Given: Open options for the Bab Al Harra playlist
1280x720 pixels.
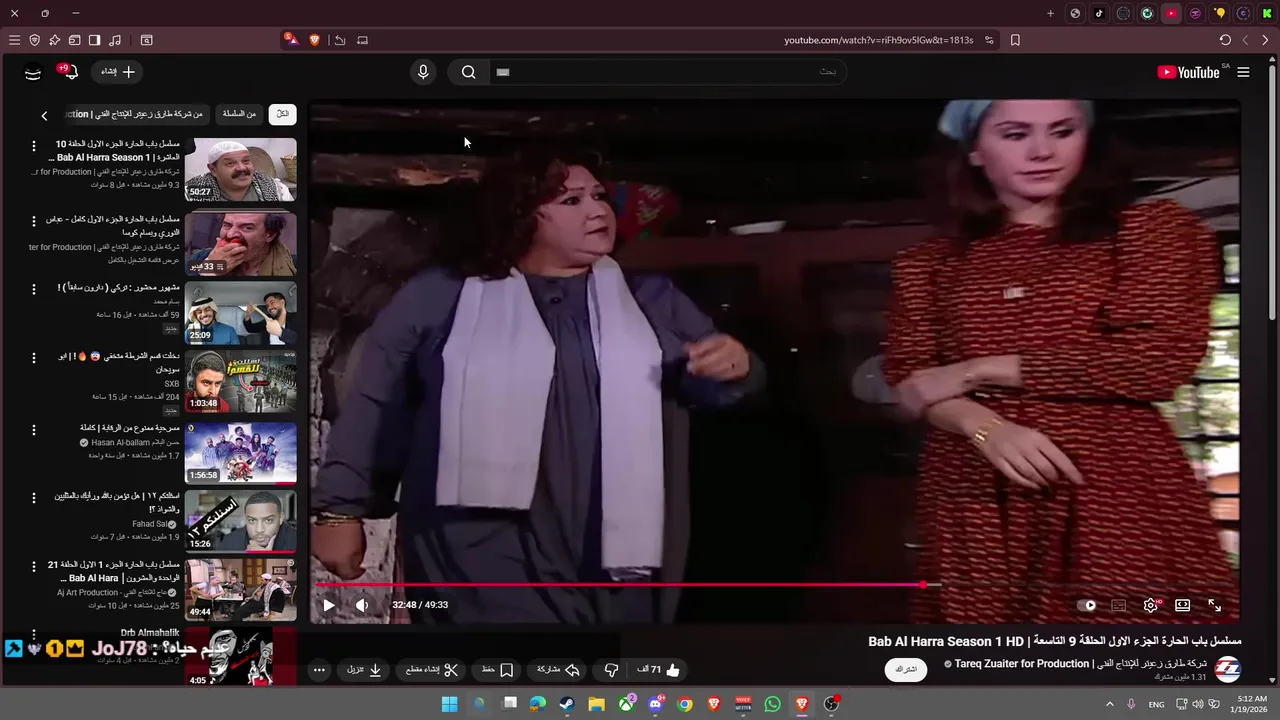Looking at the screenshot, I should 33,221.
